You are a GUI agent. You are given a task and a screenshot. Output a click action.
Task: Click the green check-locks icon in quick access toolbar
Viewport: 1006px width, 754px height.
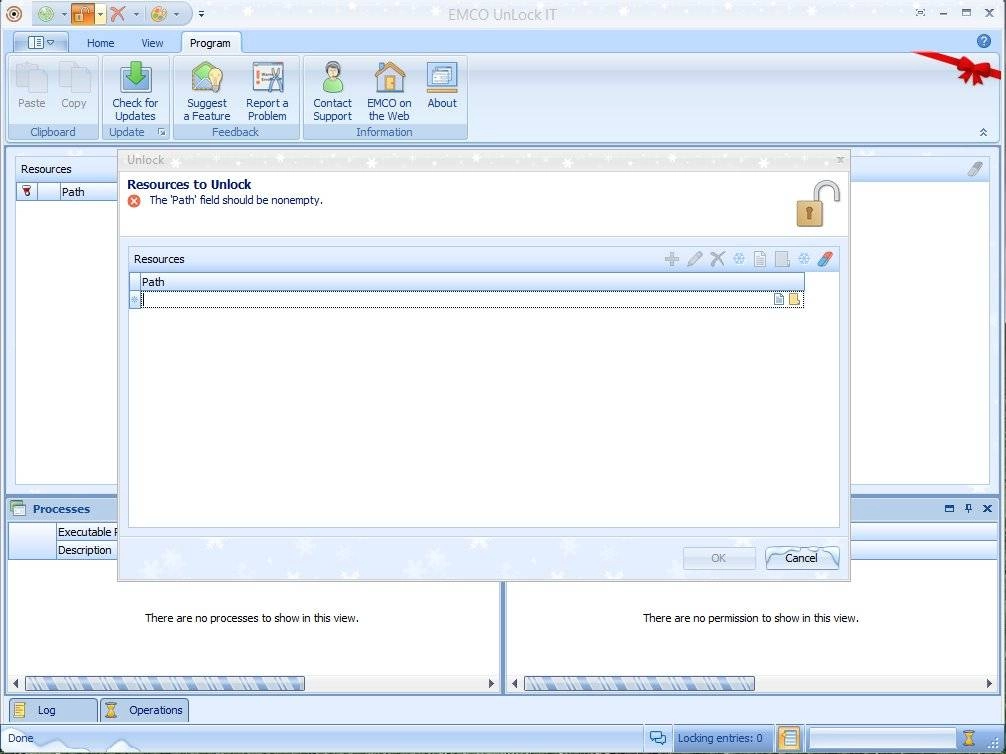pos(46,13)
